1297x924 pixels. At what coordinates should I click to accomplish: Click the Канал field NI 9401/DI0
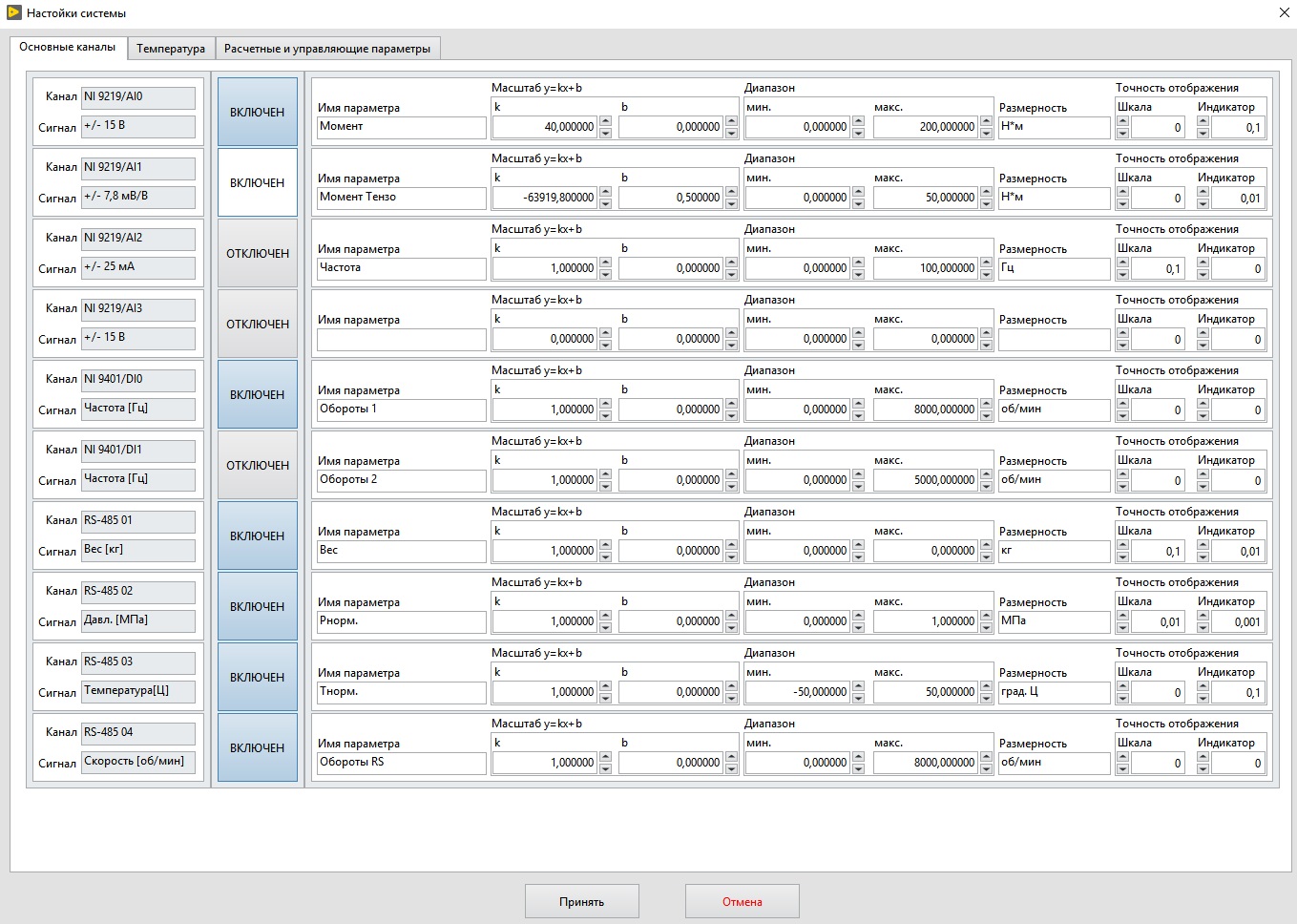tap(138, 380)
